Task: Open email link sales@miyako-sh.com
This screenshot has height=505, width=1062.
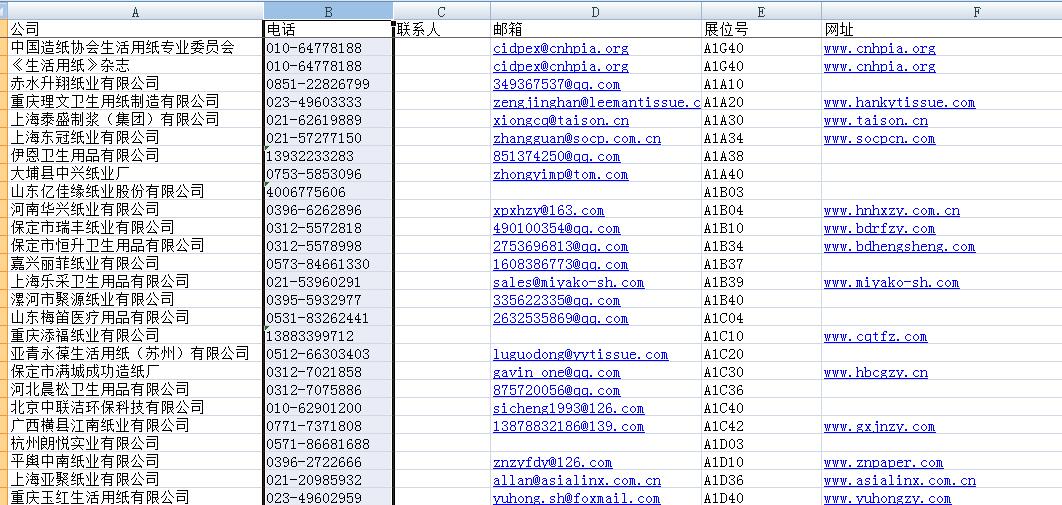Action: pos(569,282)
